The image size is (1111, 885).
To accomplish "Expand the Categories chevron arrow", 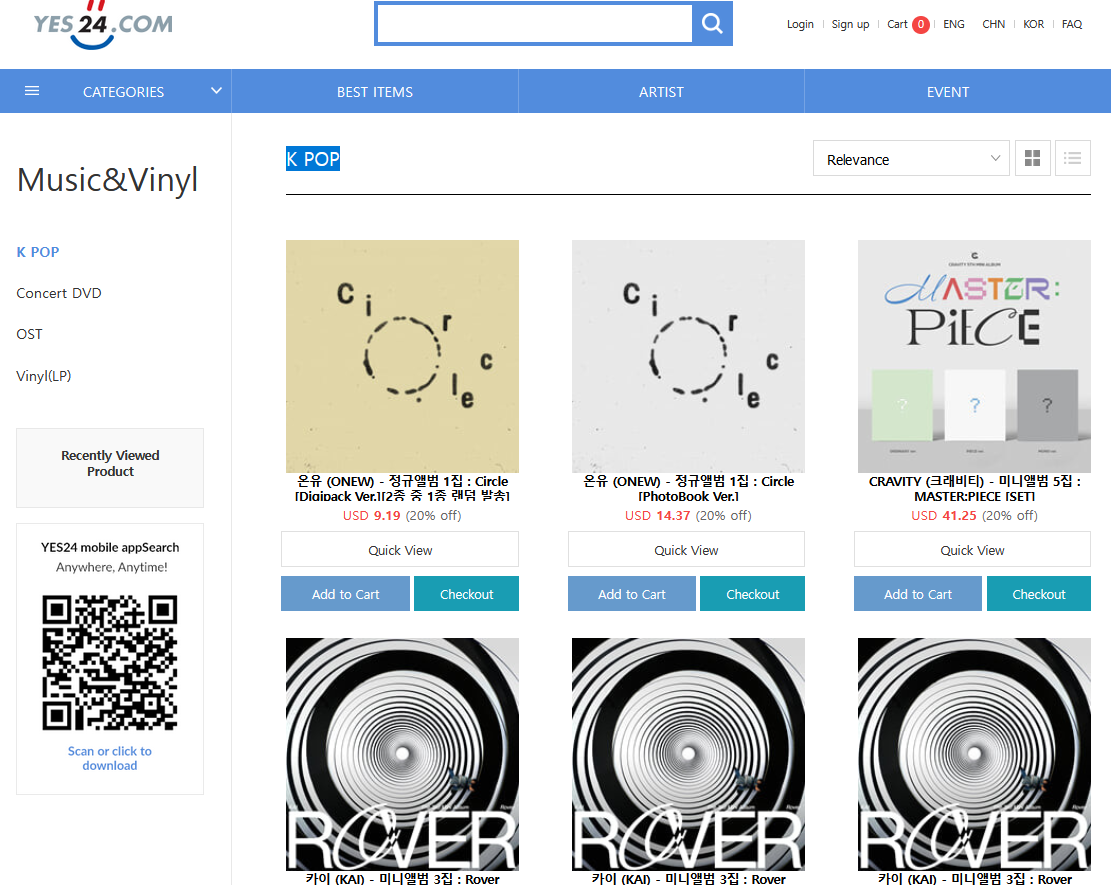I will [x=216, y=91].
